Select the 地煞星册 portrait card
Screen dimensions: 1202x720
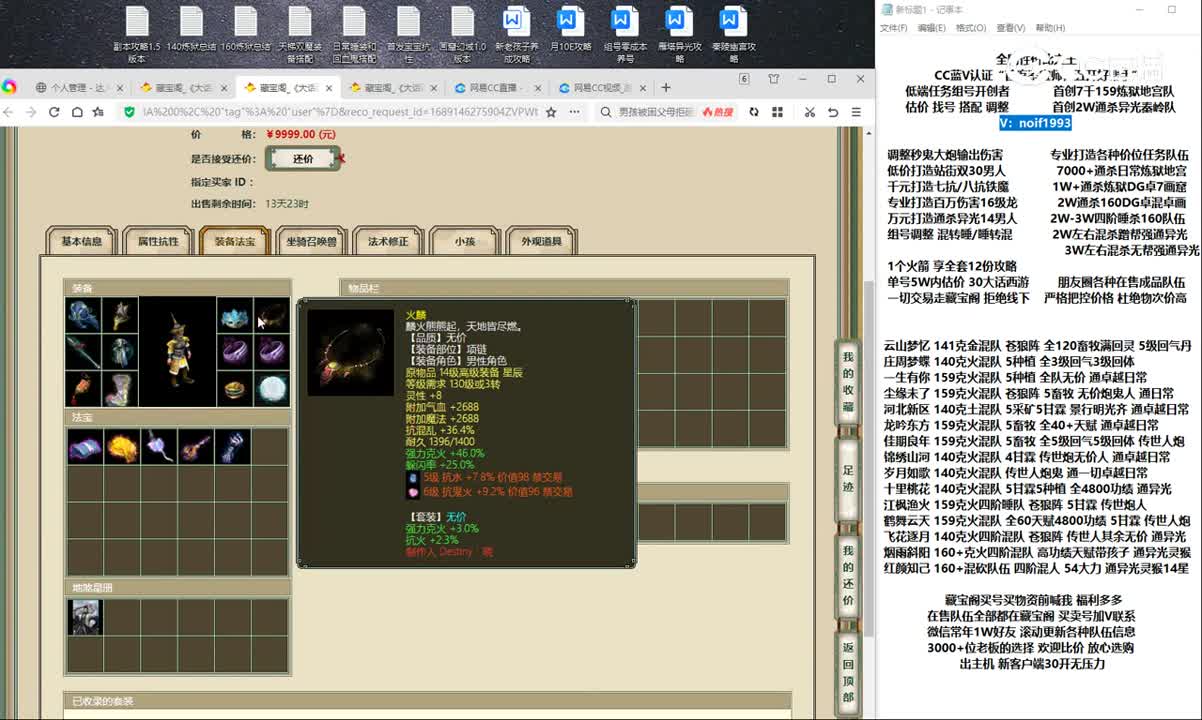pyautogui.click(x=84, y=617)
